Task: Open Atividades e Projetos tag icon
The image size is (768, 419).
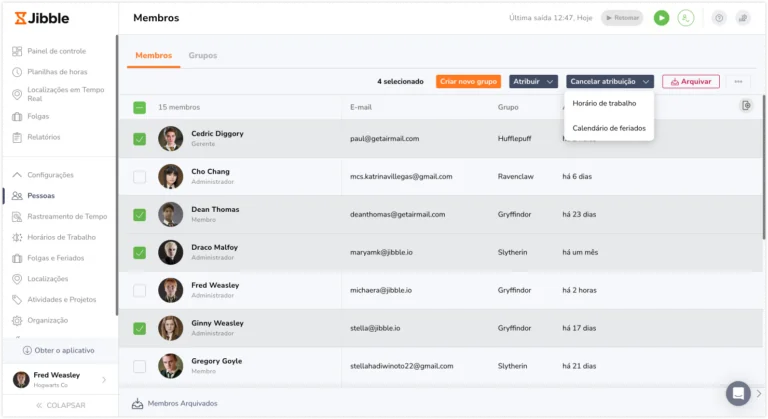Action: point(17,299)
